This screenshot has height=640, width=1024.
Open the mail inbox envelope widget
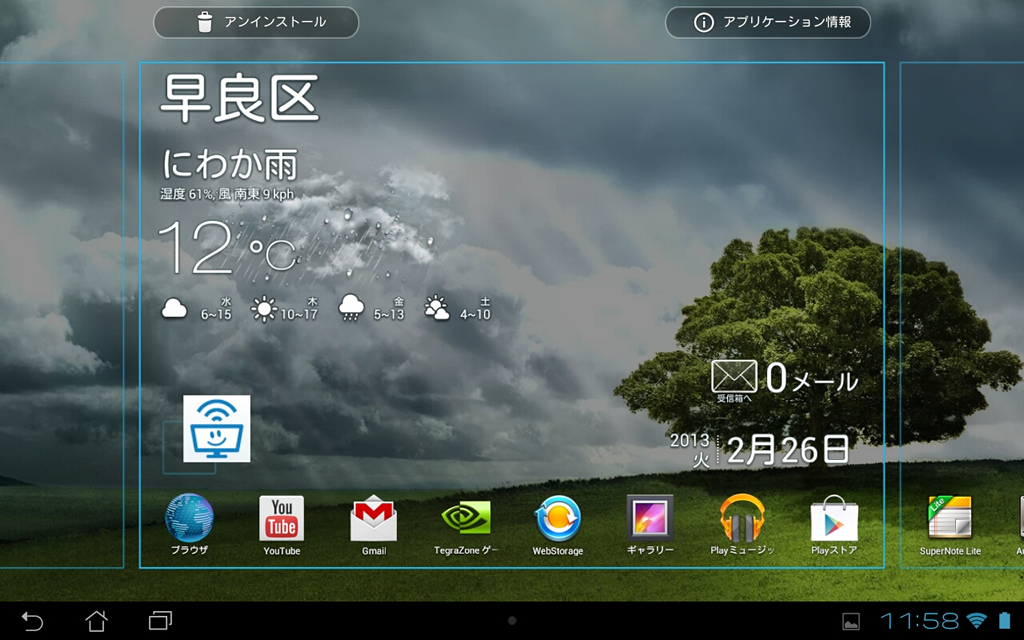tap(733, 377)
